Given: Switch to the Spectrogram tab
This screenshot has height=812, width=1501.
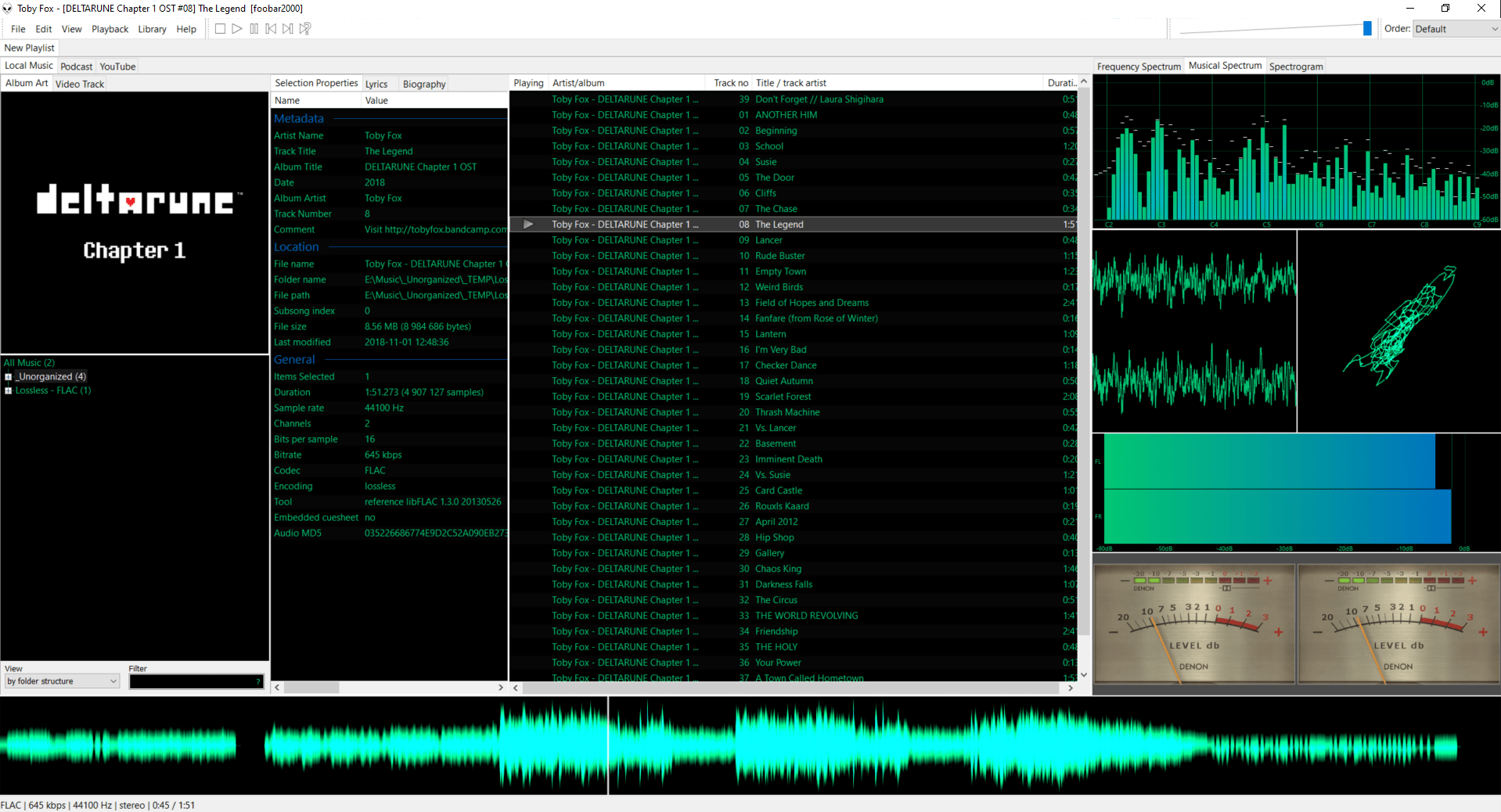Looking at the screenshot, I should click(1296, 66).
